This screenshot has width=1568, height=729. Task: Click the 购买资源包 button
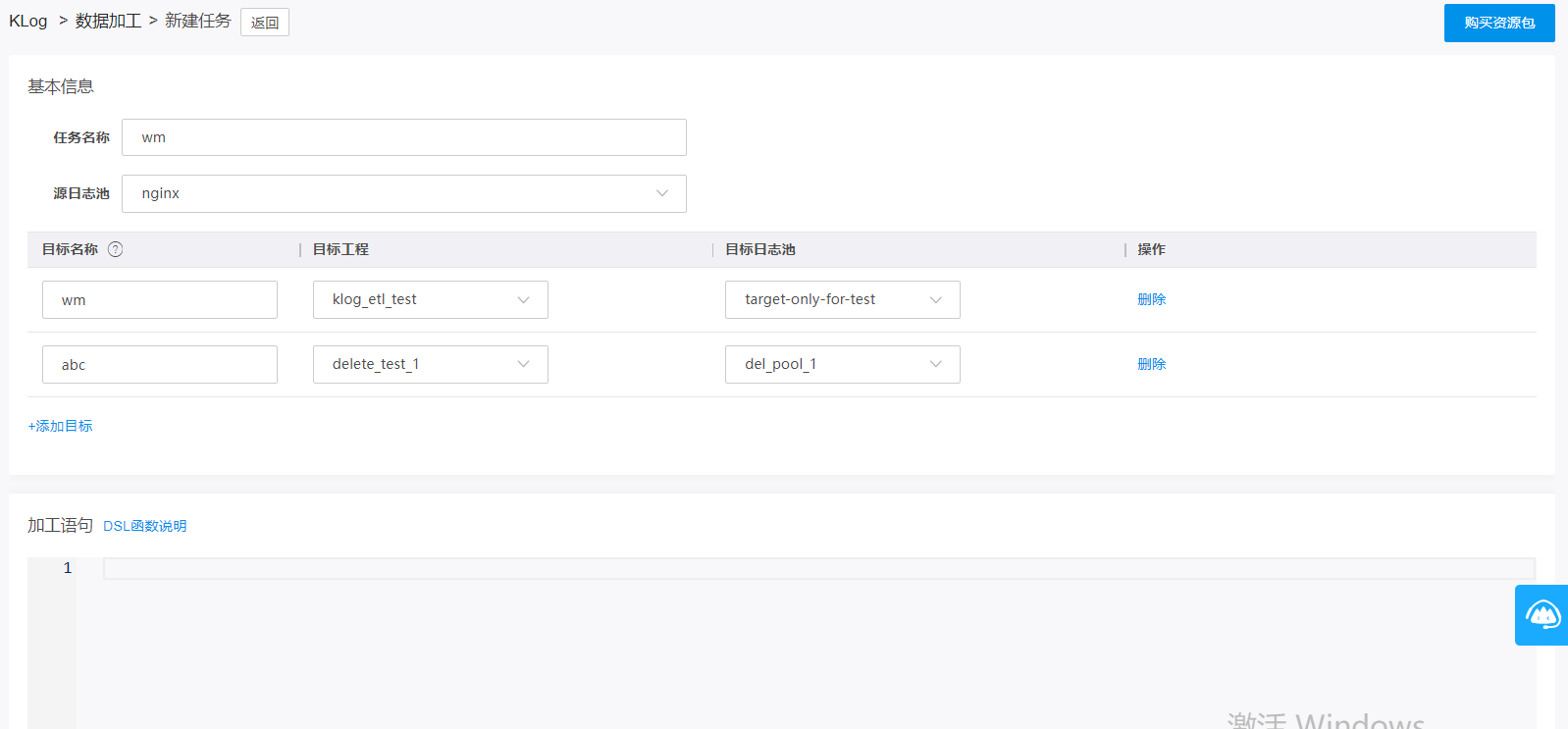tap(1498, 23)
